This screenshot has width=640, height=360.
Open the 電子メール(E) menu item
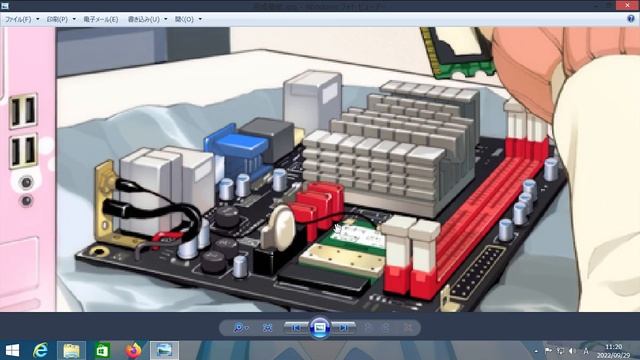coord(101,19)
